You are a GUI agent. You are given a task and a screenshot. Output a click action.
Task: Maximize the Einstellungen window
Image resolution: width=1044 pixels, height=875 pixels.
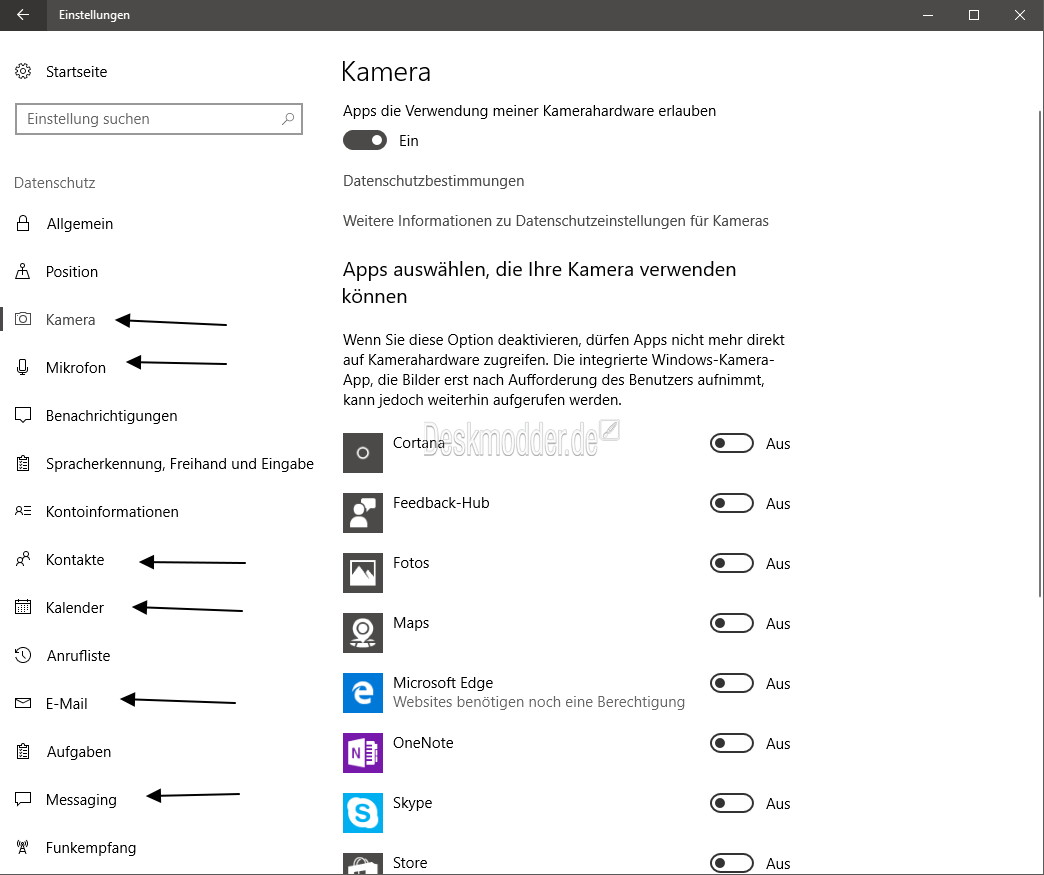click(974, 15)
